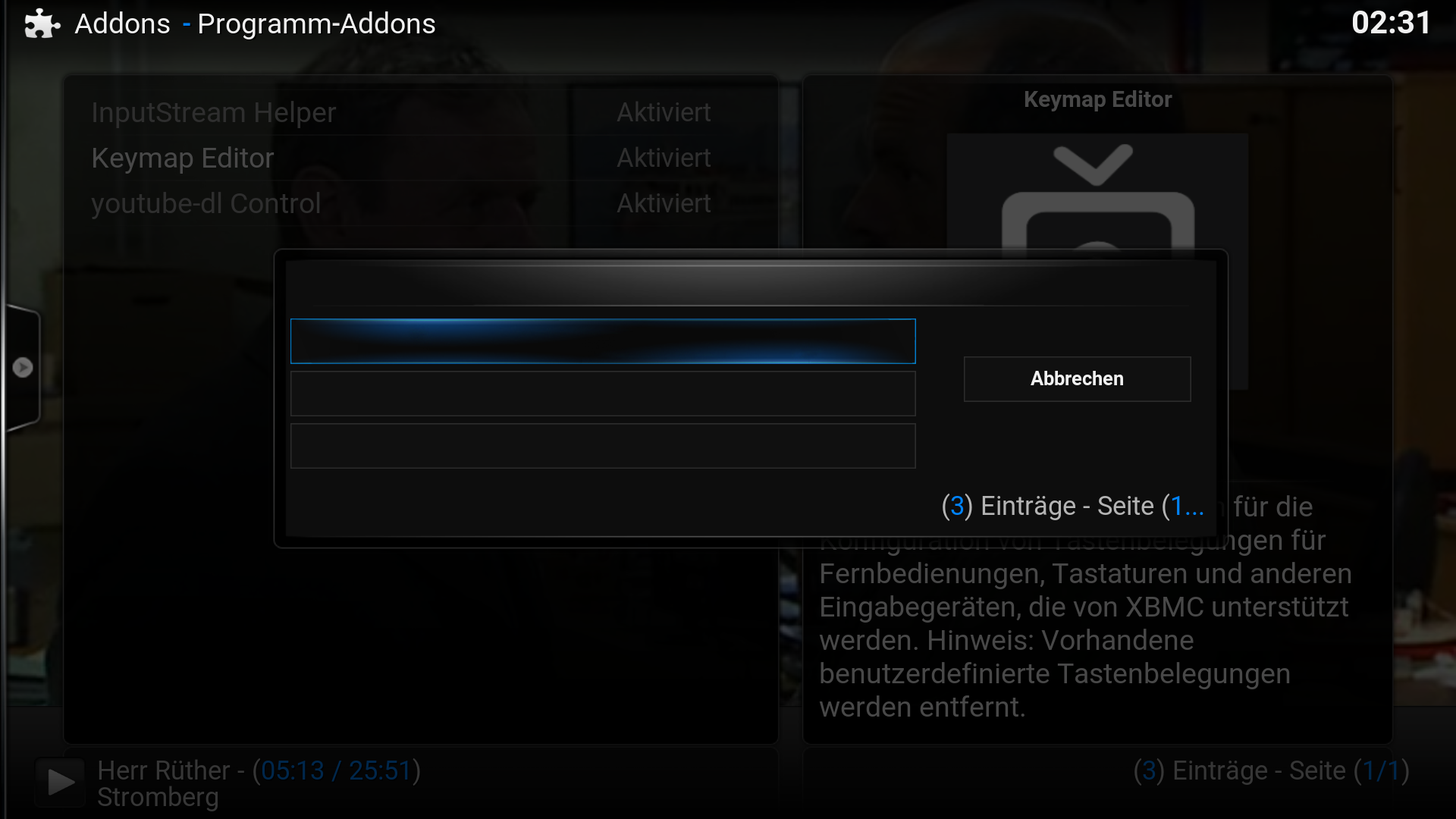Click Aktiviert status of InputStream Helper
Image resolution: width=1456 pixels, height=819 pixels.
coord(664,112)
